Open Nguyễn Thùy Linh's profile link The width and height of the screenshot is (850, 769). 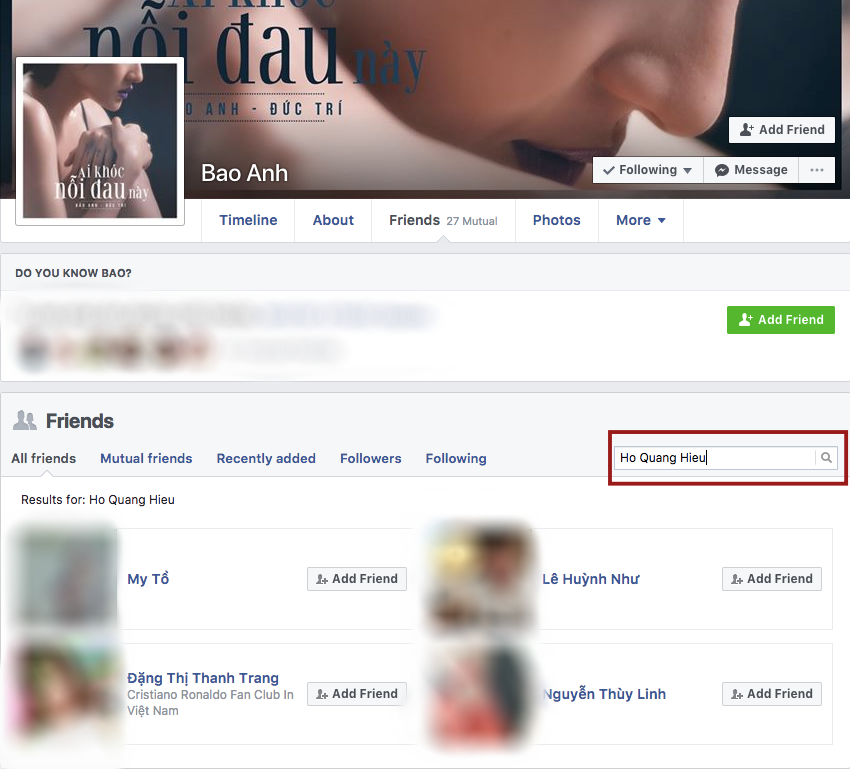coord(604,694)
